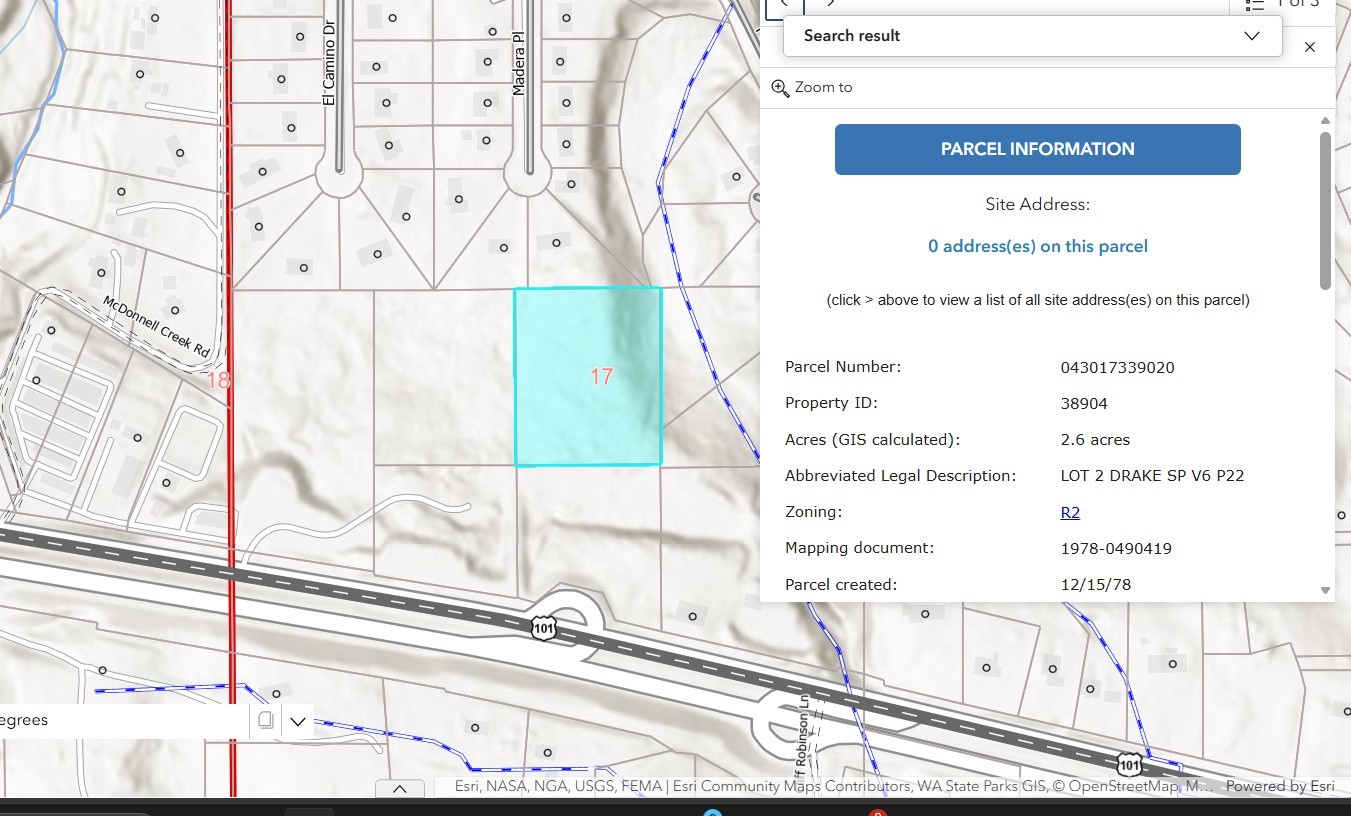Click the popup scroll up arrow
The width and height of the screenshot is (1351, 816).
(x=1326, y=121)
